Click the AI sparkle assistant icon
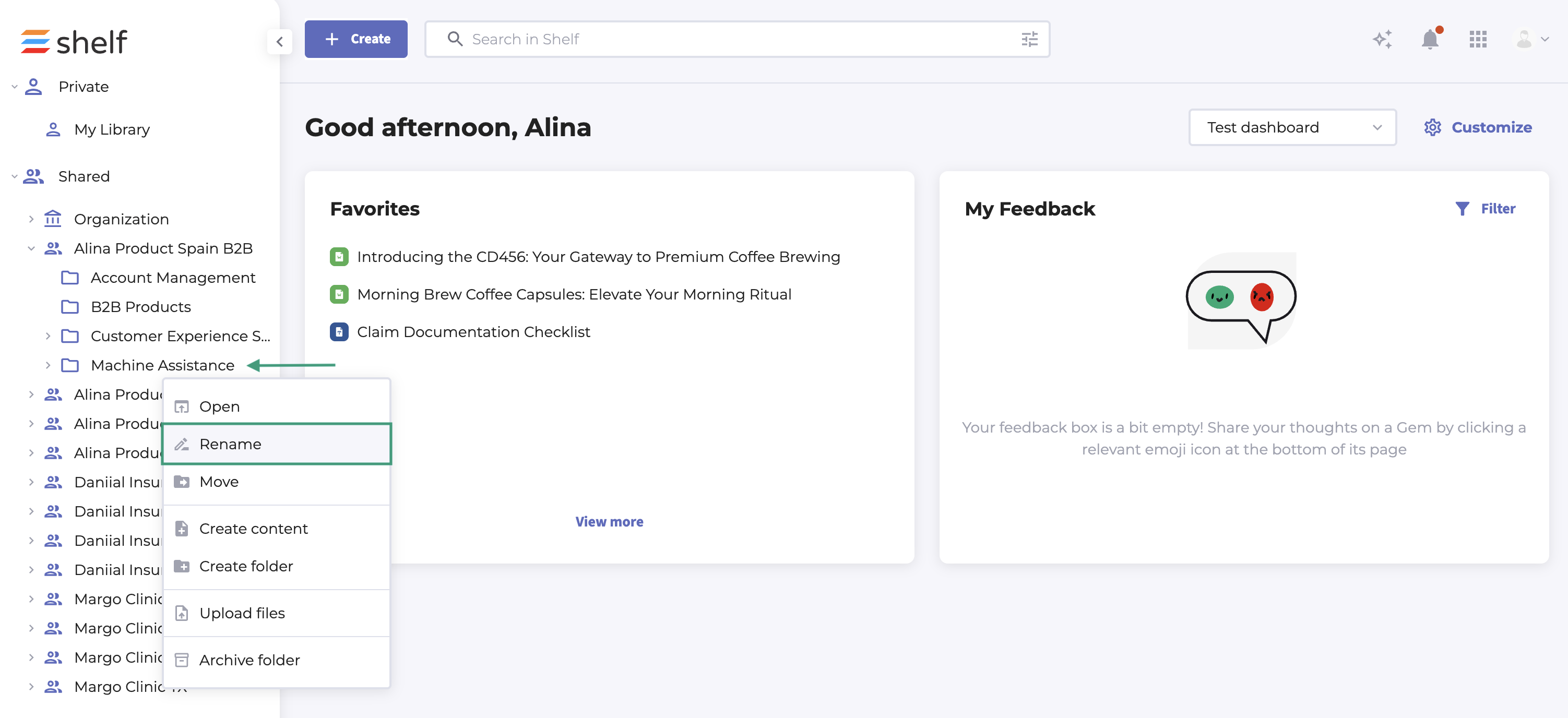Image resolution: width=1568 pixels, height=718 pixels. pyautogui.click(x=1382, y=40)
